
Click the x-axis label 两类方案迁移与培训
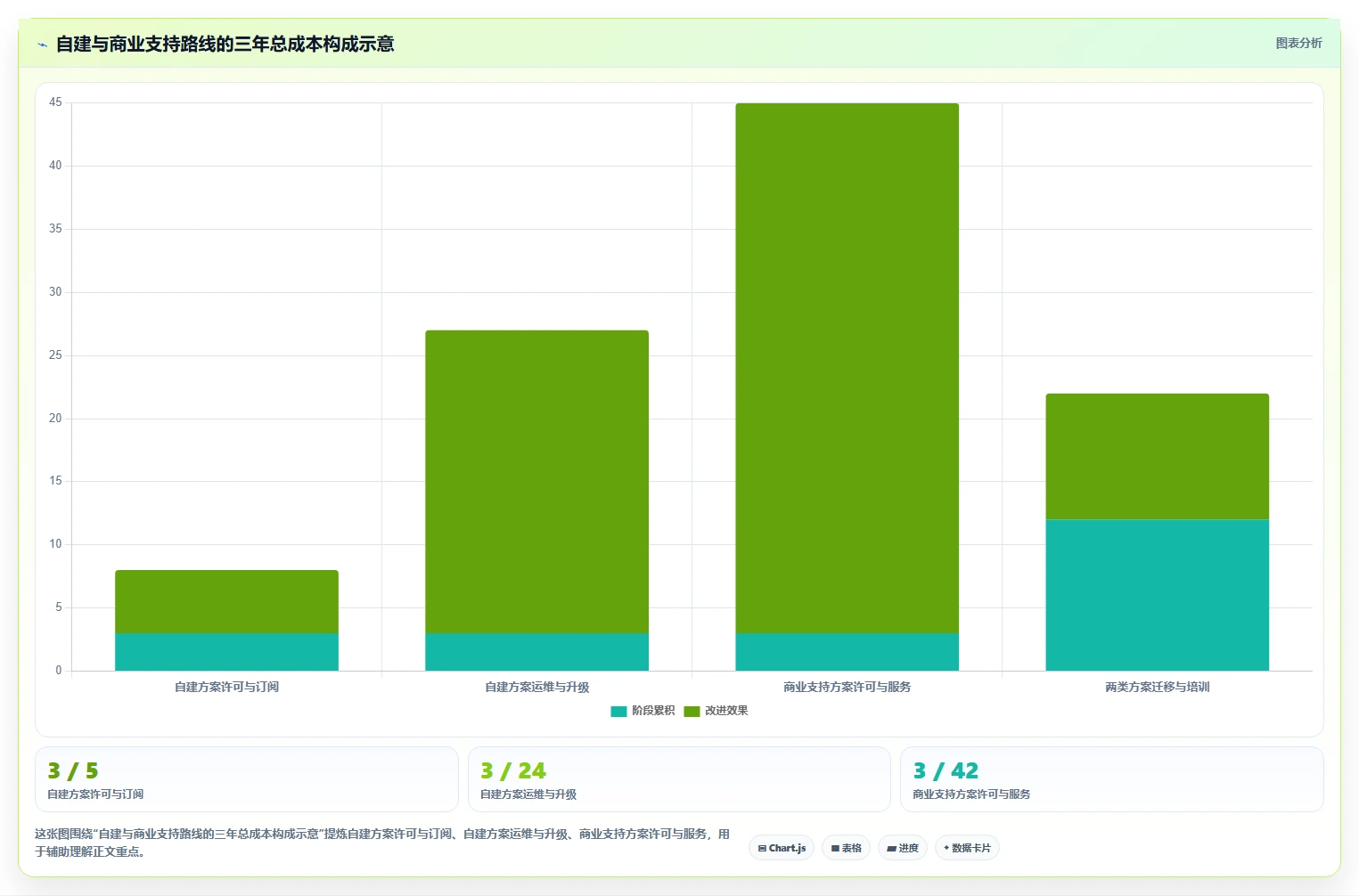(1157, 687)
